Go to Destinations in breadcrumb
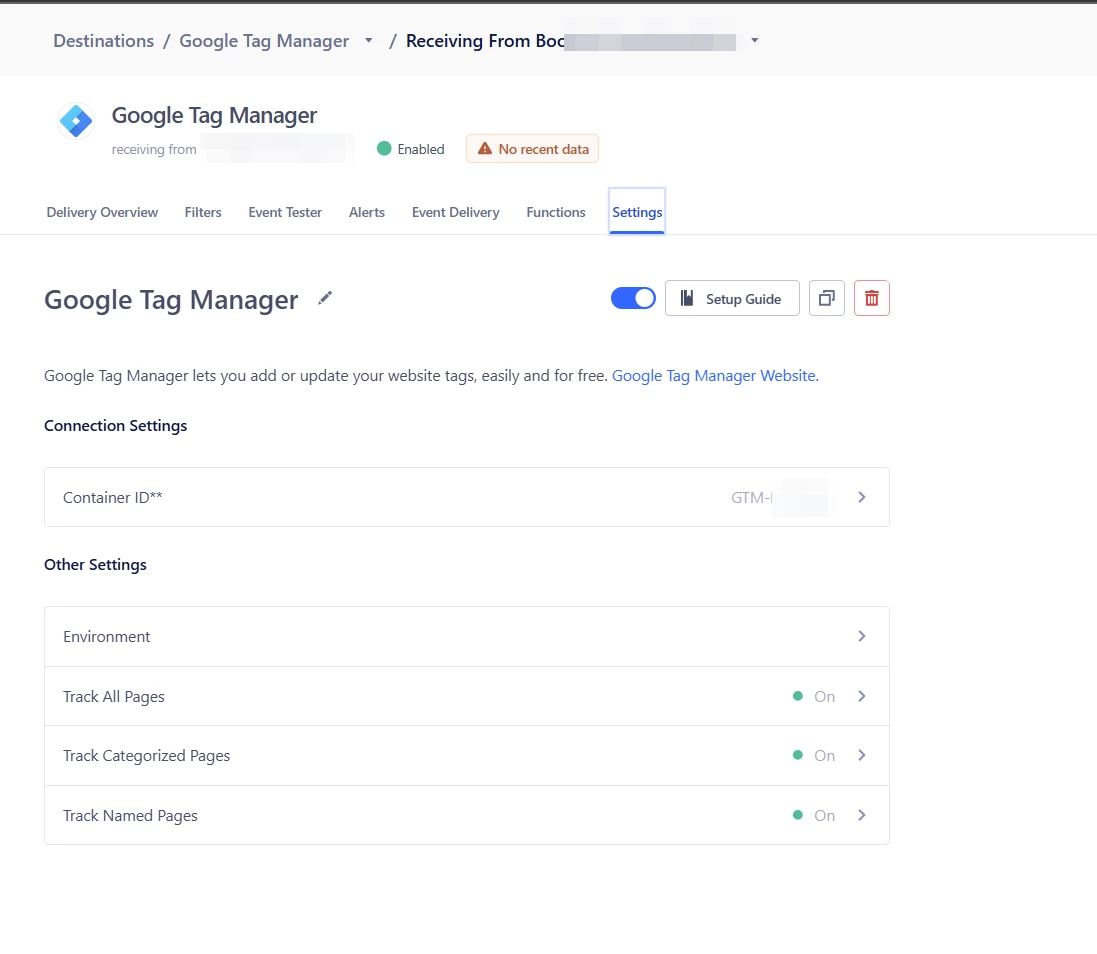The width and height of the screenshot is (1097, 954). click(x=104, y=41)
